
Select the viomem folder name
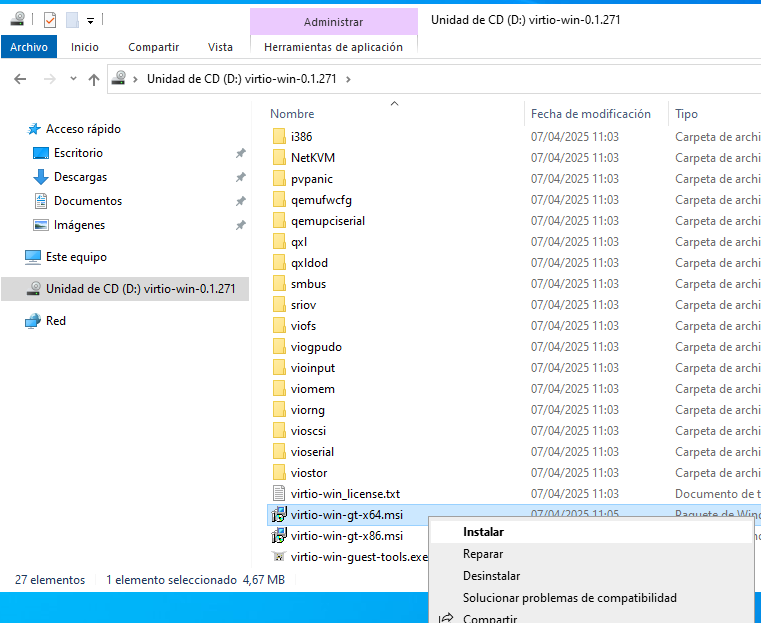(x=313, y=389)
